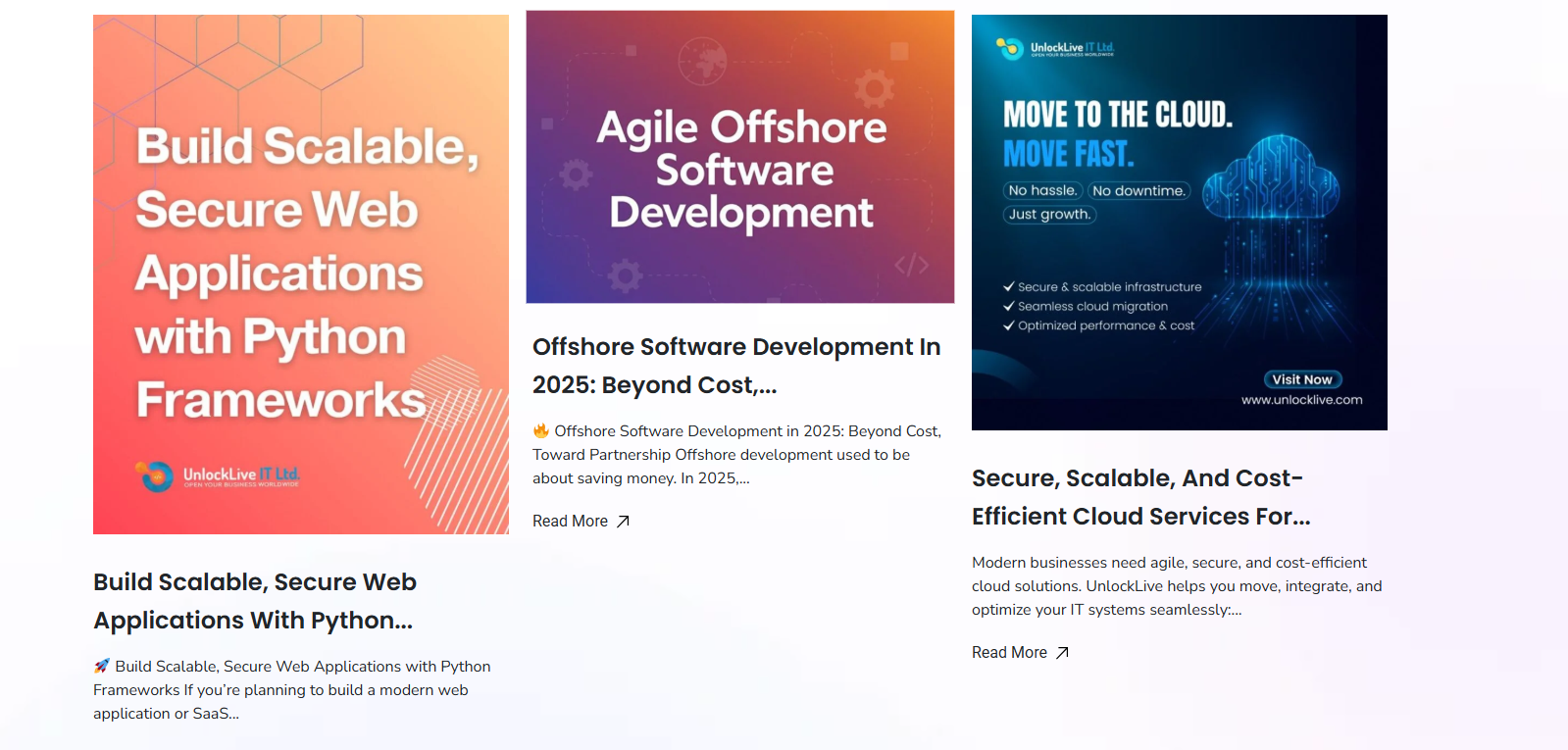This screenshot has height=750, width=1568.
Task: Open 'Build Scalable, Secure Web Applications' article title
Action: (255, 601)
